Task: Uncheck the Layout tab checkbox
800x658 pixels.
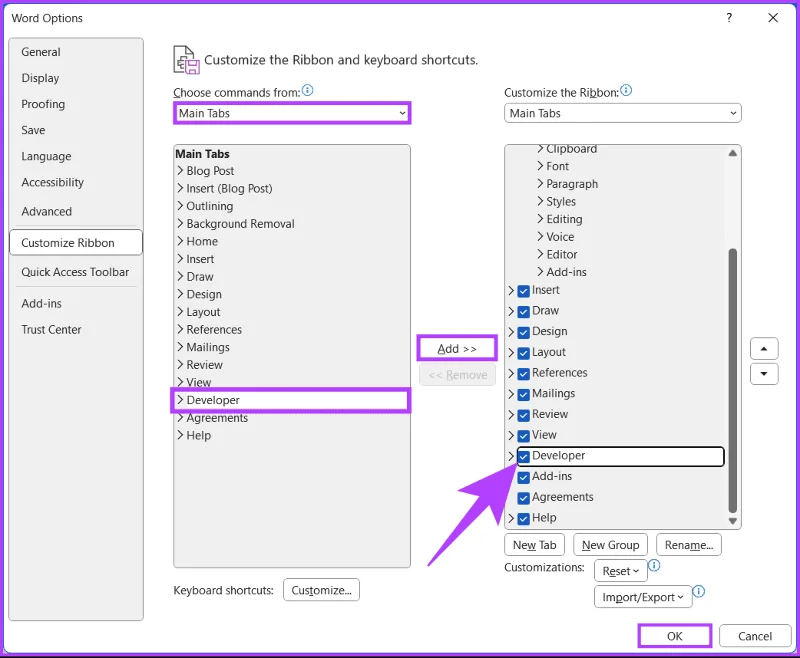Action: (523, 353)
